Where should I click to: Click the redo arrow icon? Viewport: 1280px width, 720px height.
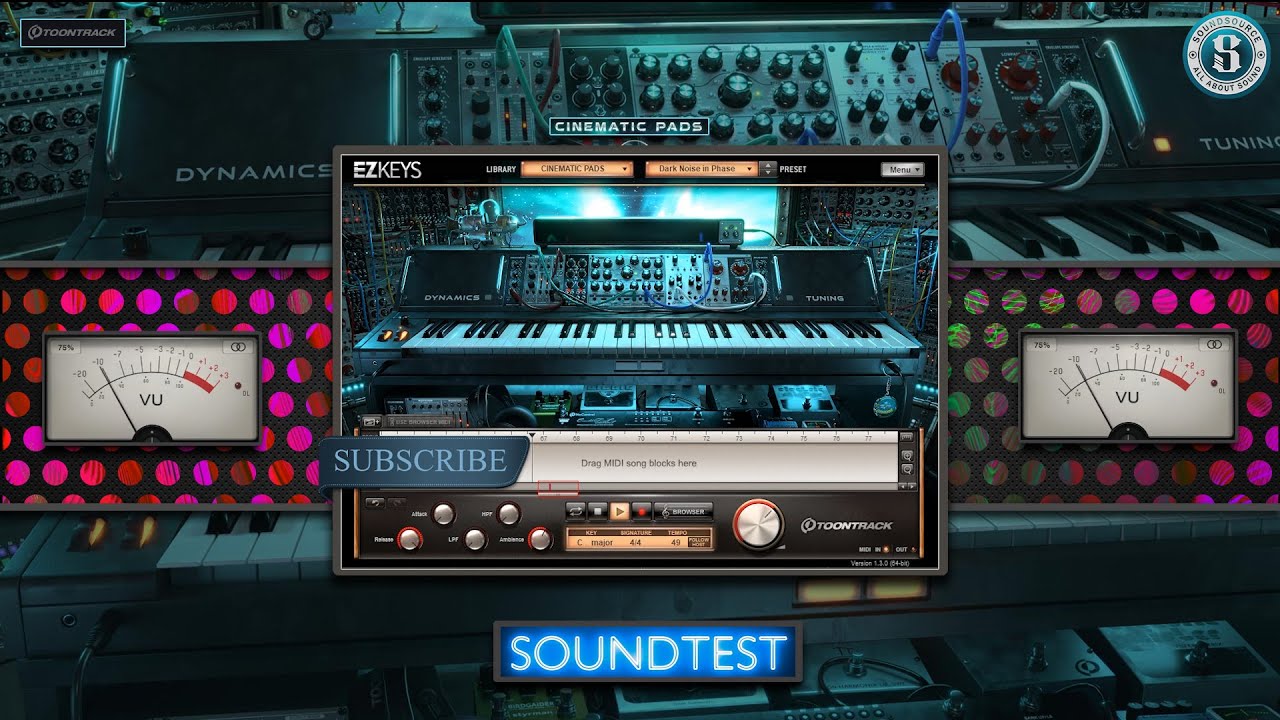click(397, 502)
